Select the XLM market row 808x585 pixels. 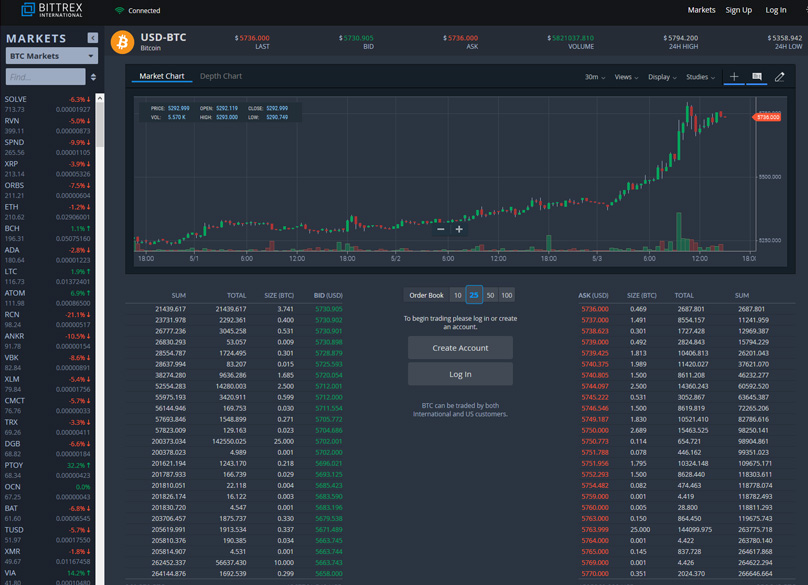tap(47, 384)
